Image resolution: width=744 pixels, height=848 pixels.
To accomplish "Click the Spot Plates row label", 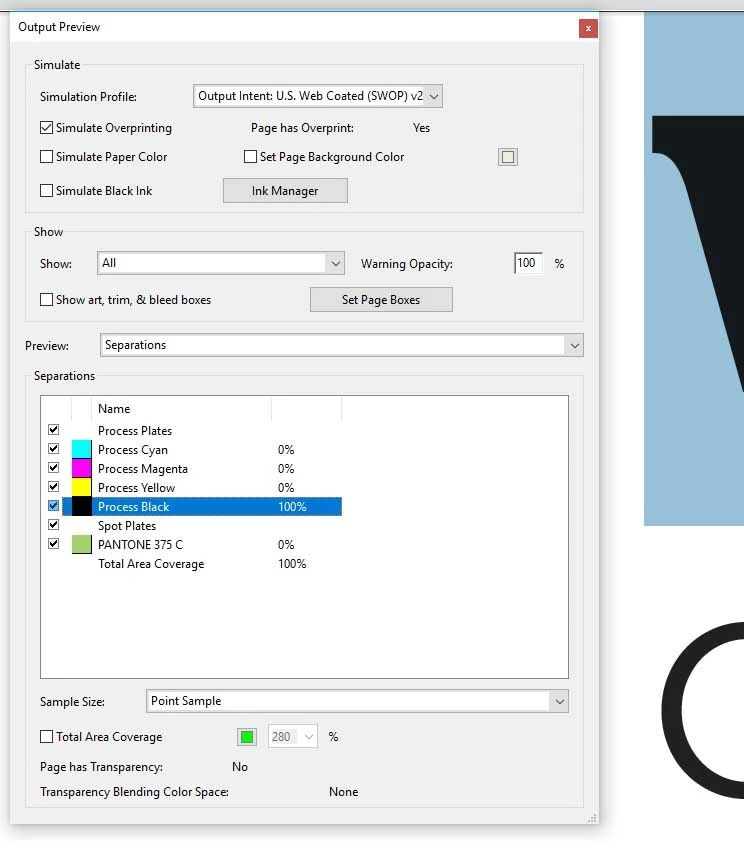I will pyautogui.click(x=127, y=526).
